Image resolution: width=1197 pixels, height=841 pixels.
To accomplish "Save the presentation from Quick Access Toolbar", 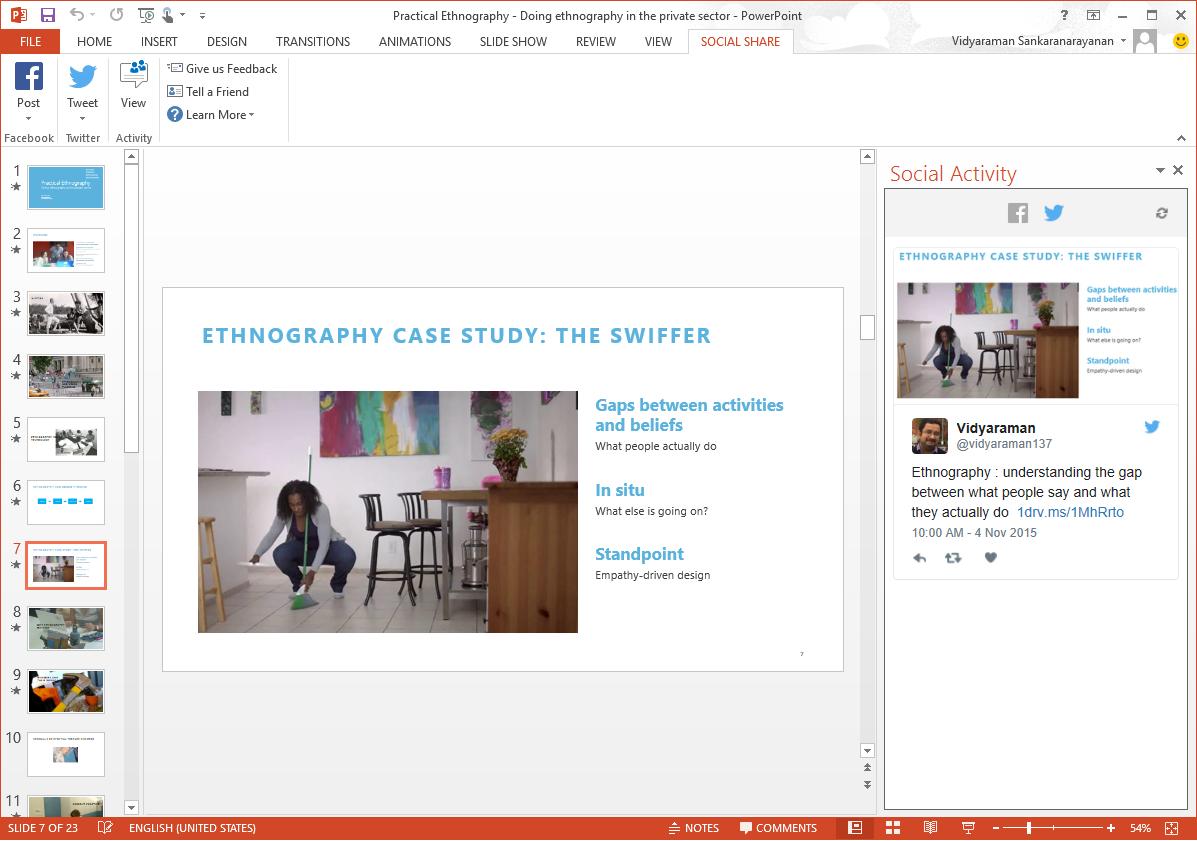I will pos(47,14).
